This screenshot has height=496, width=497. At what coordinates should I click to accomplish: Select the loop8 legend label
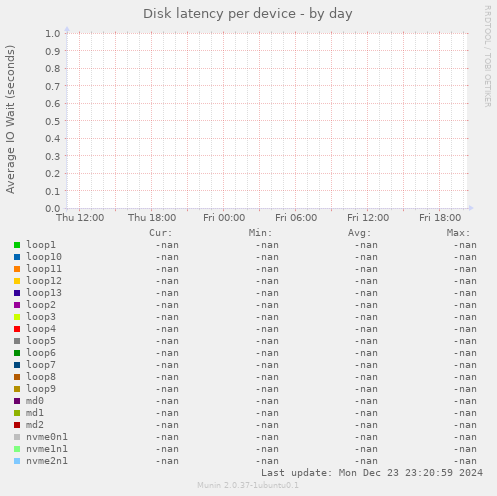(x=41, y=377)
